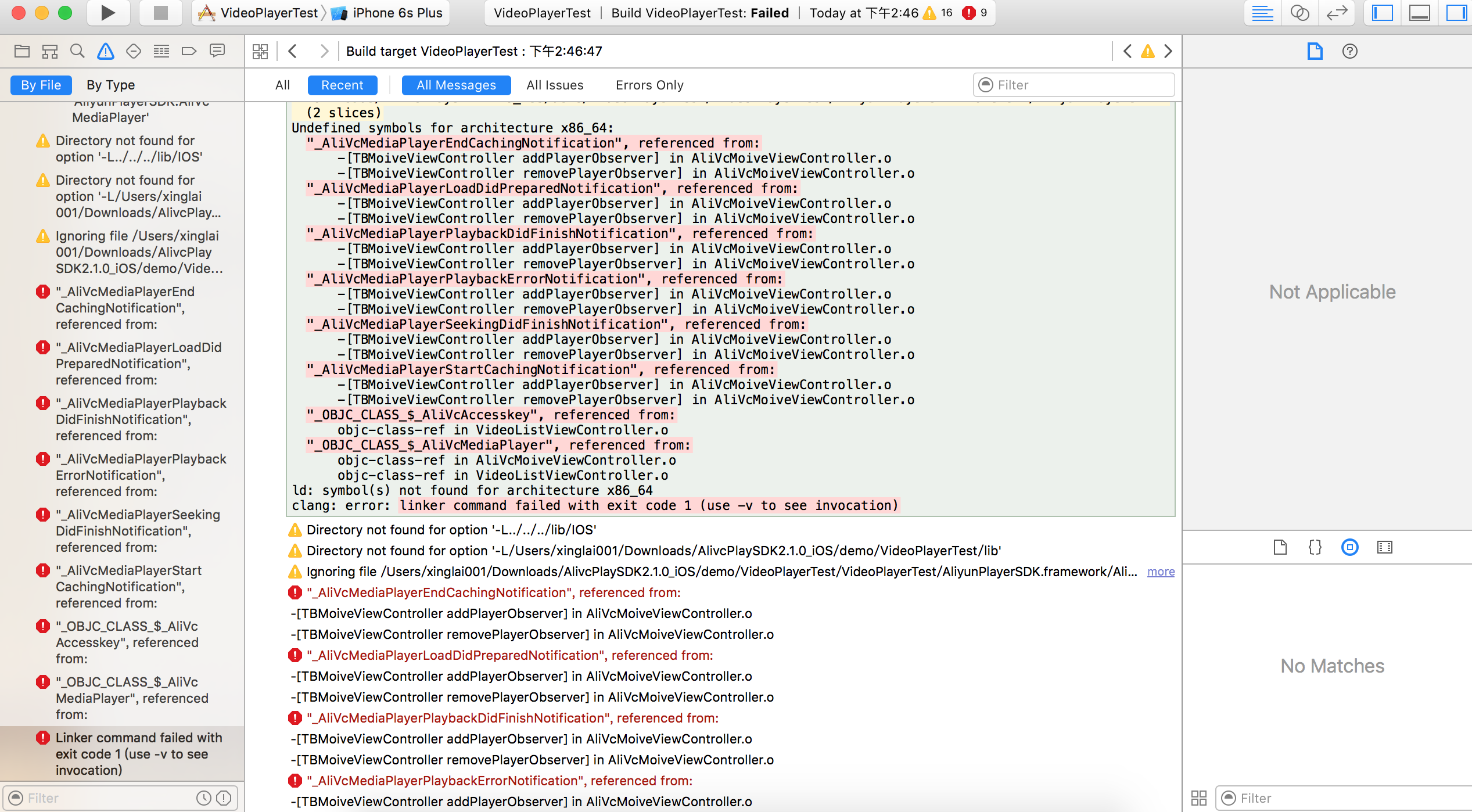Viewport: 1472px width, 812px height.
Task: Show the file inspector
Action: click(1315, 51)
